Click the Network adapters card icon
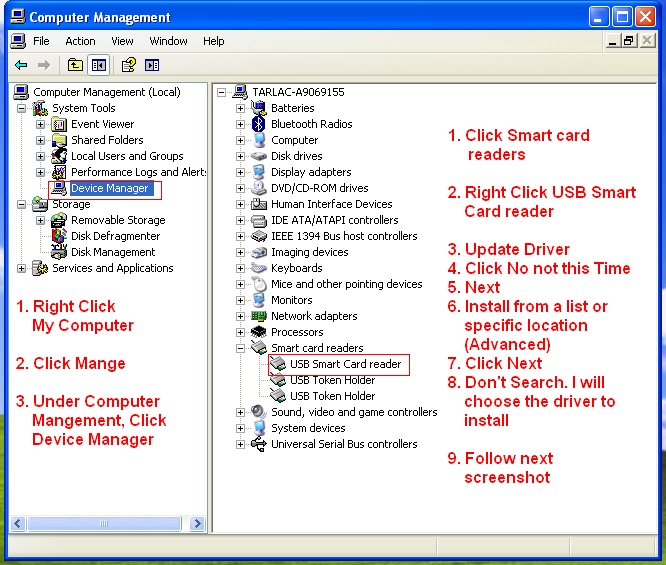 [259, 316]
